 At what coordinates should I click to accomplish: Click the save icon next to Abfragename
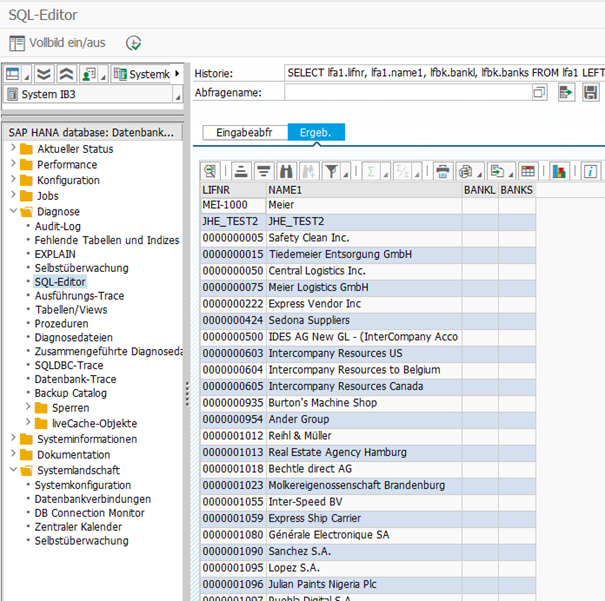[x=590, y=93]
